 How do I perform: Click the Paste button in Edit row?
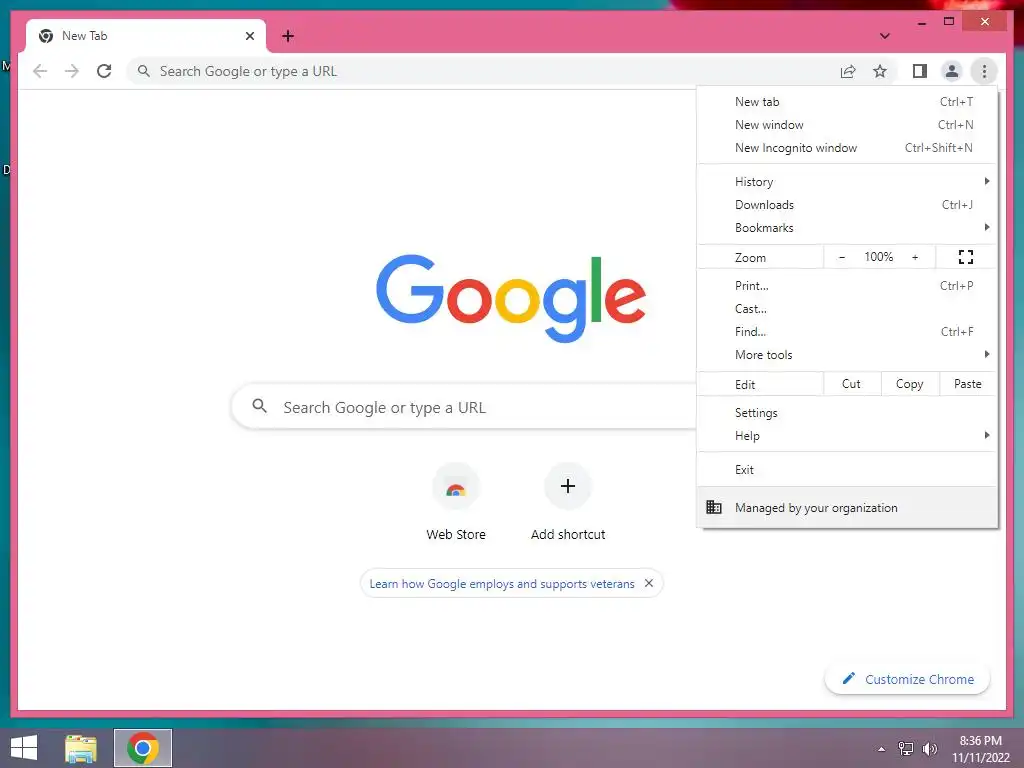click(x=968, y=384)
